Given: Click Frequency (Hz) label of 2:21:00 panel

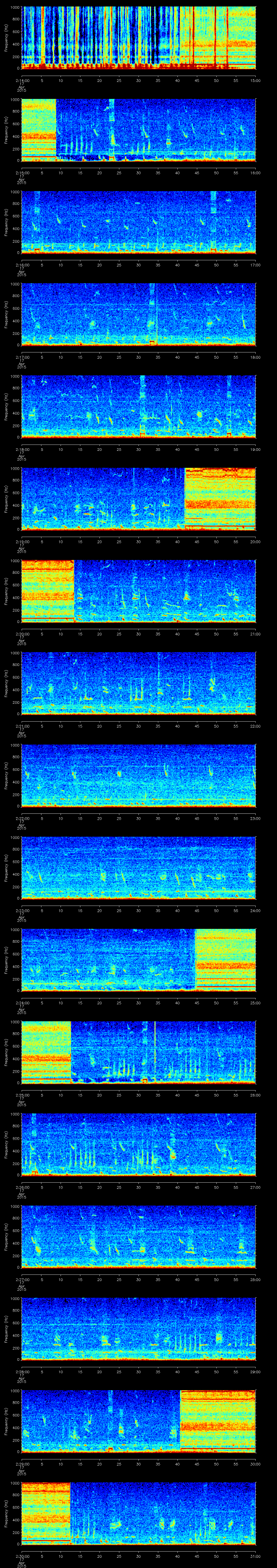Looking at the screenshot, I should [6, 683].
